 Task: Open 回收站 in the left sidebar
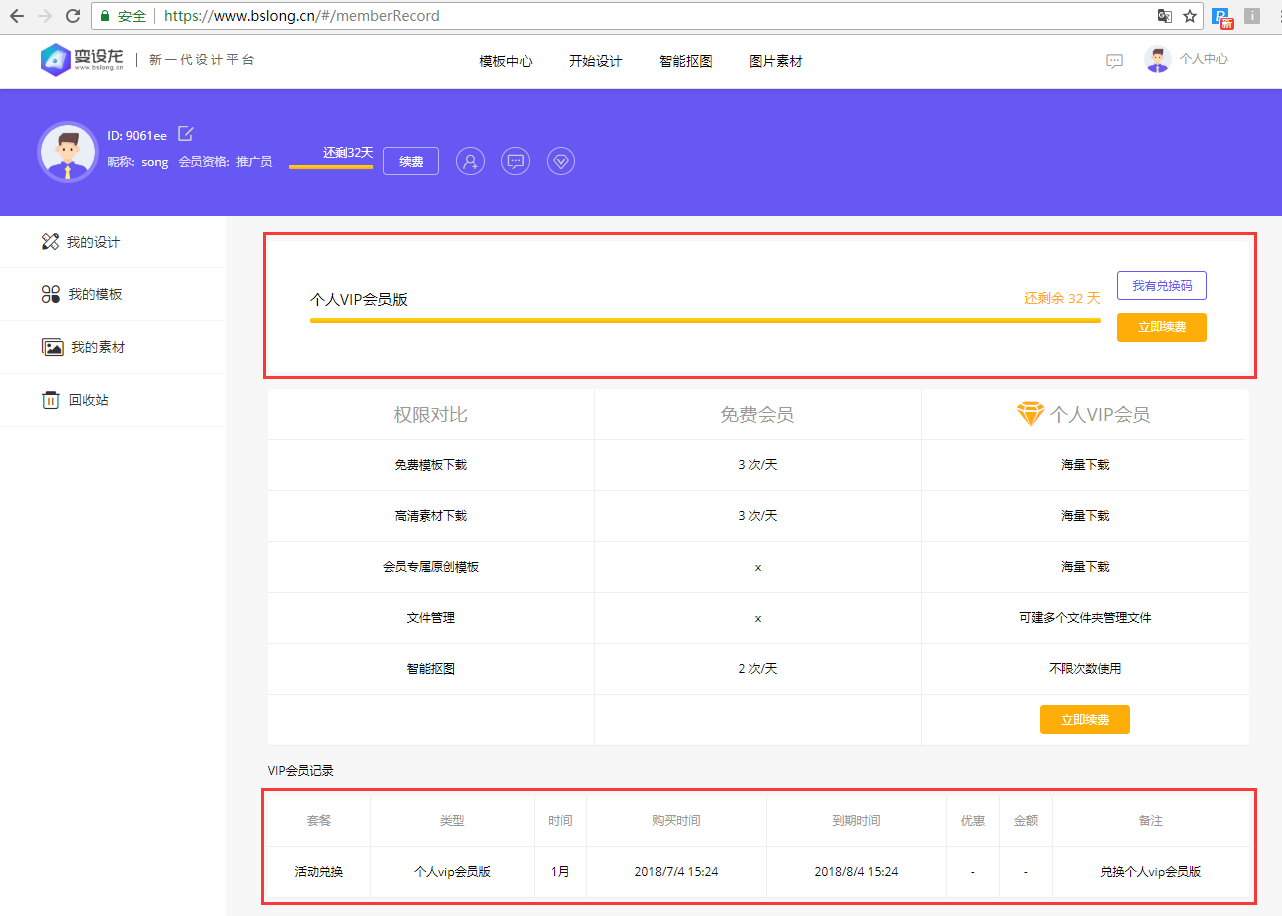point(88,400)
